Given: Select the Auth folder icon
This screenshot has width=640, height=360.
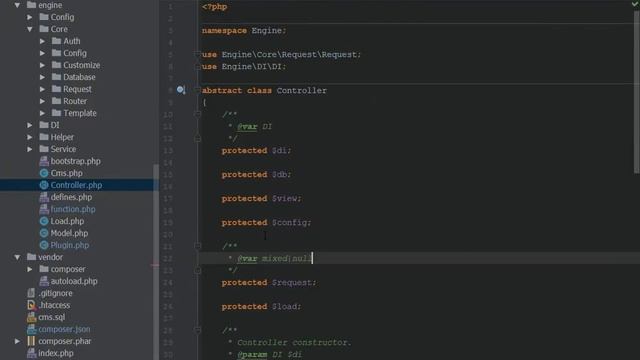Looking at the screenshot, I should (57, 41).
